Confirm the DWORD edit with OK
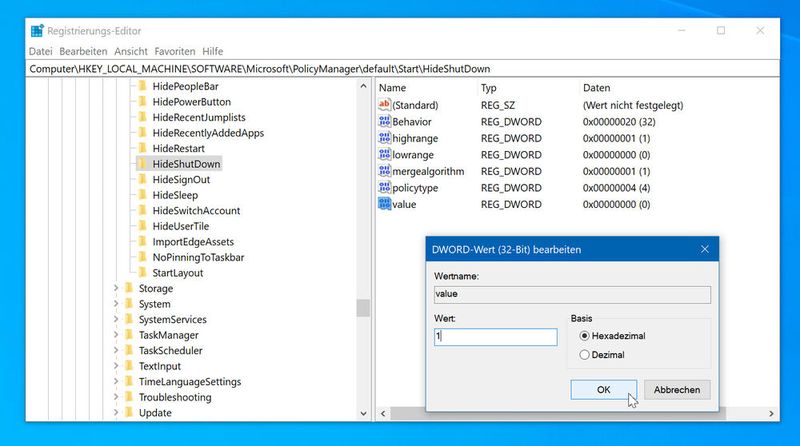The height and width of the screenshot is (446, 800). (x=604, y=389)
